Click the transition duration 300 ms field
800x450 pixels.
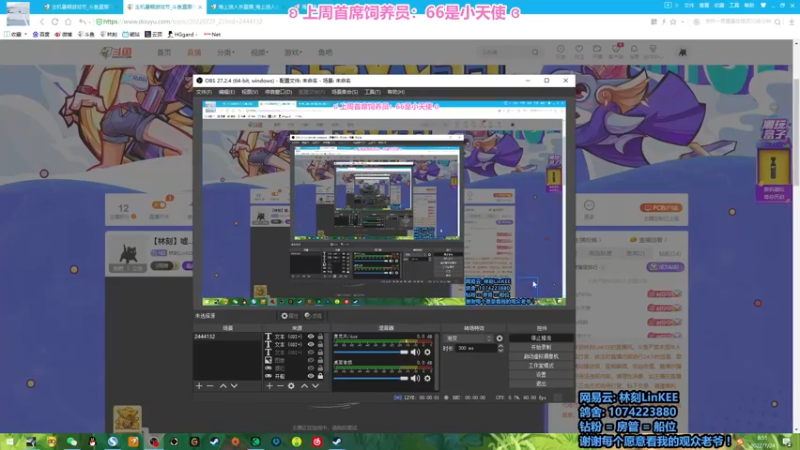click(476, 348)
